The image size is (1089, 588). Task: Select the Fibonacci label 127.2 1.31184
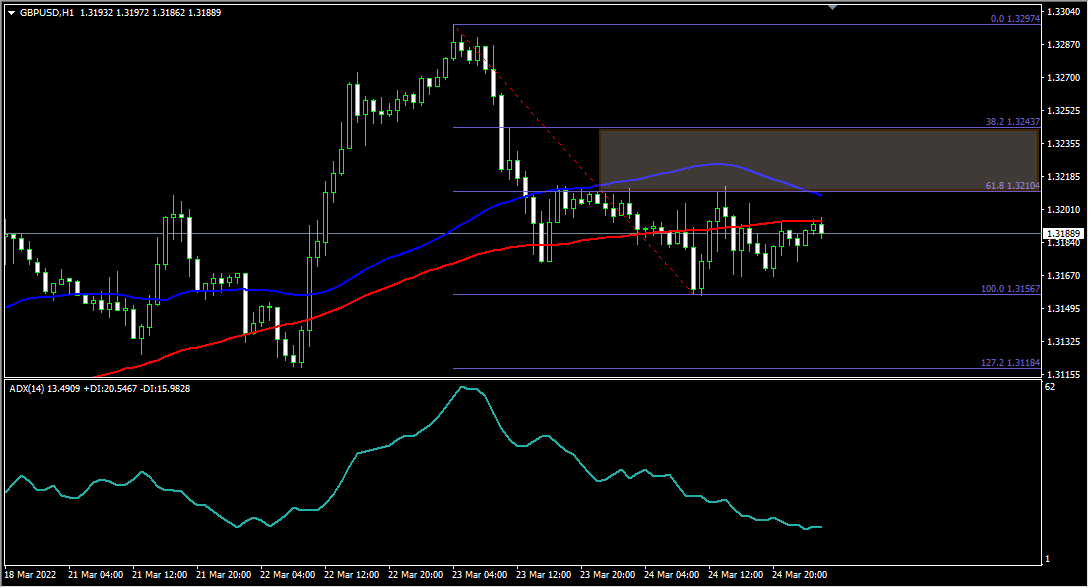pyautogui.click(x=1010, y=363)
